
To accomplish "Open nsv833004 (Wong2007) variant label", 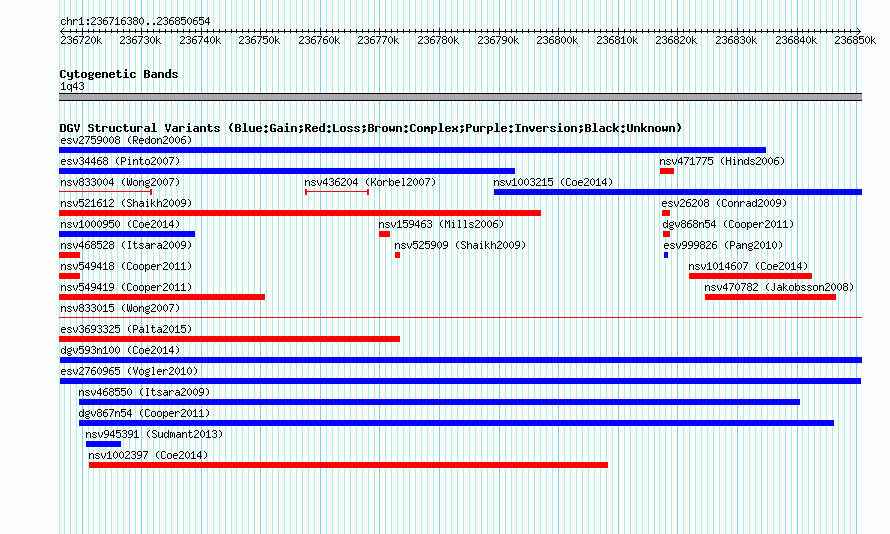I will pyautogui.click(x=120, y=182).
